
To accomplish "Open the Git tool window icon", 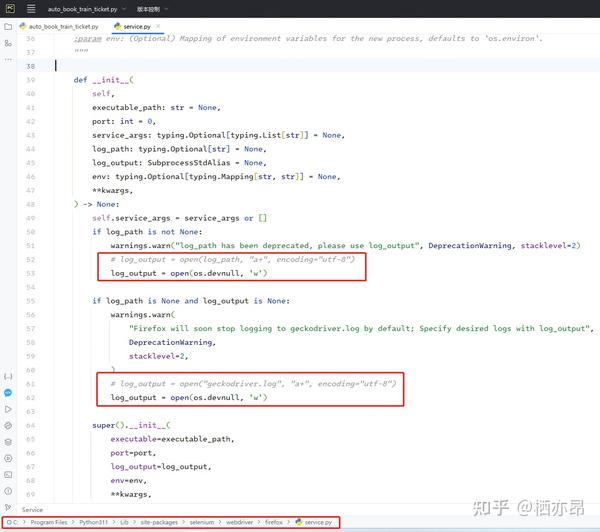I will pyautogui.click(x=8, y=508).
